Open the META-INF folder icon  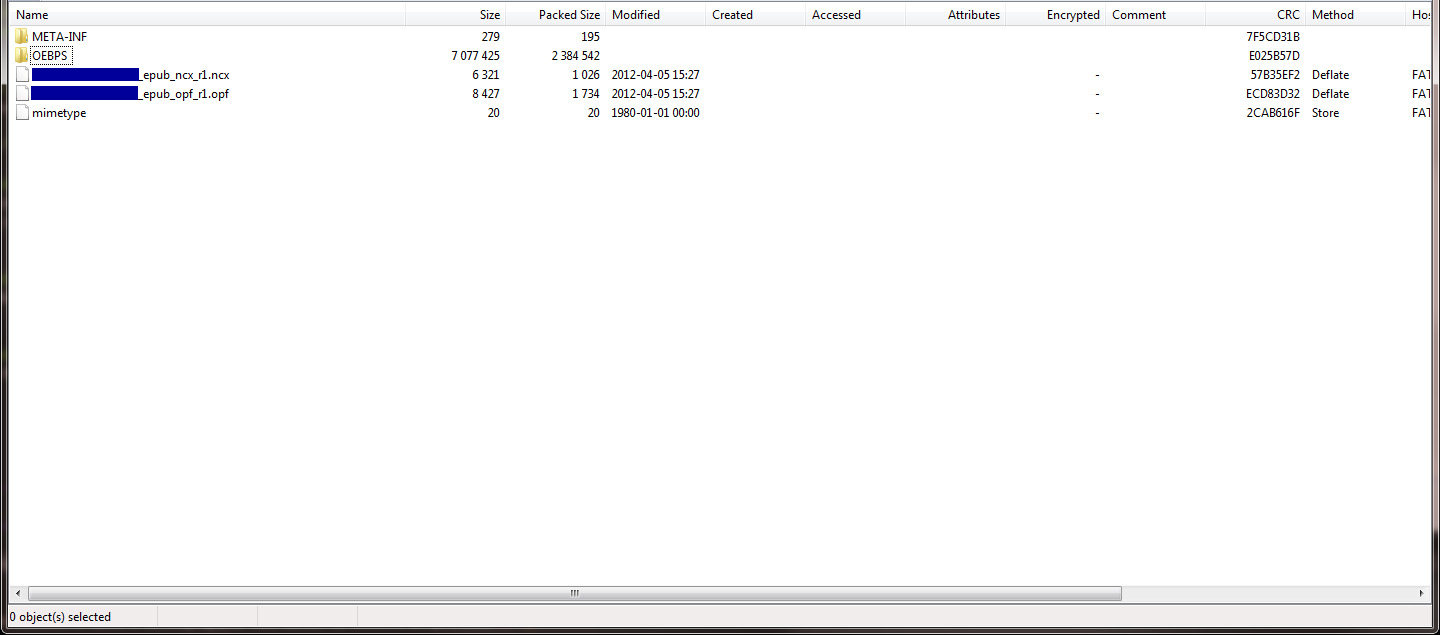(x=22, y=37)
